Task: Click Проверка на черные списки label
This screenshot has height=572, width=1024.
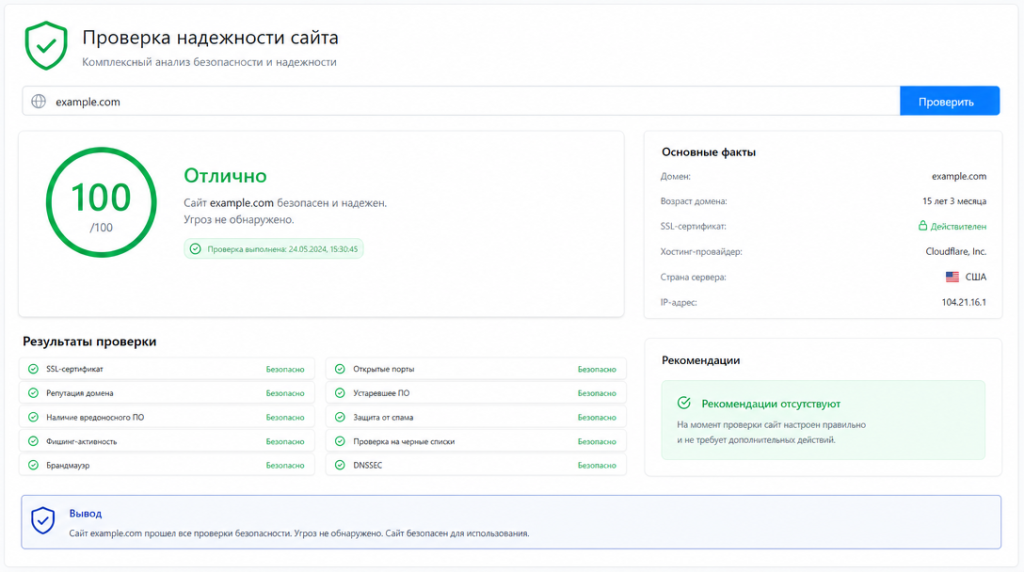Action: point(404,442)
